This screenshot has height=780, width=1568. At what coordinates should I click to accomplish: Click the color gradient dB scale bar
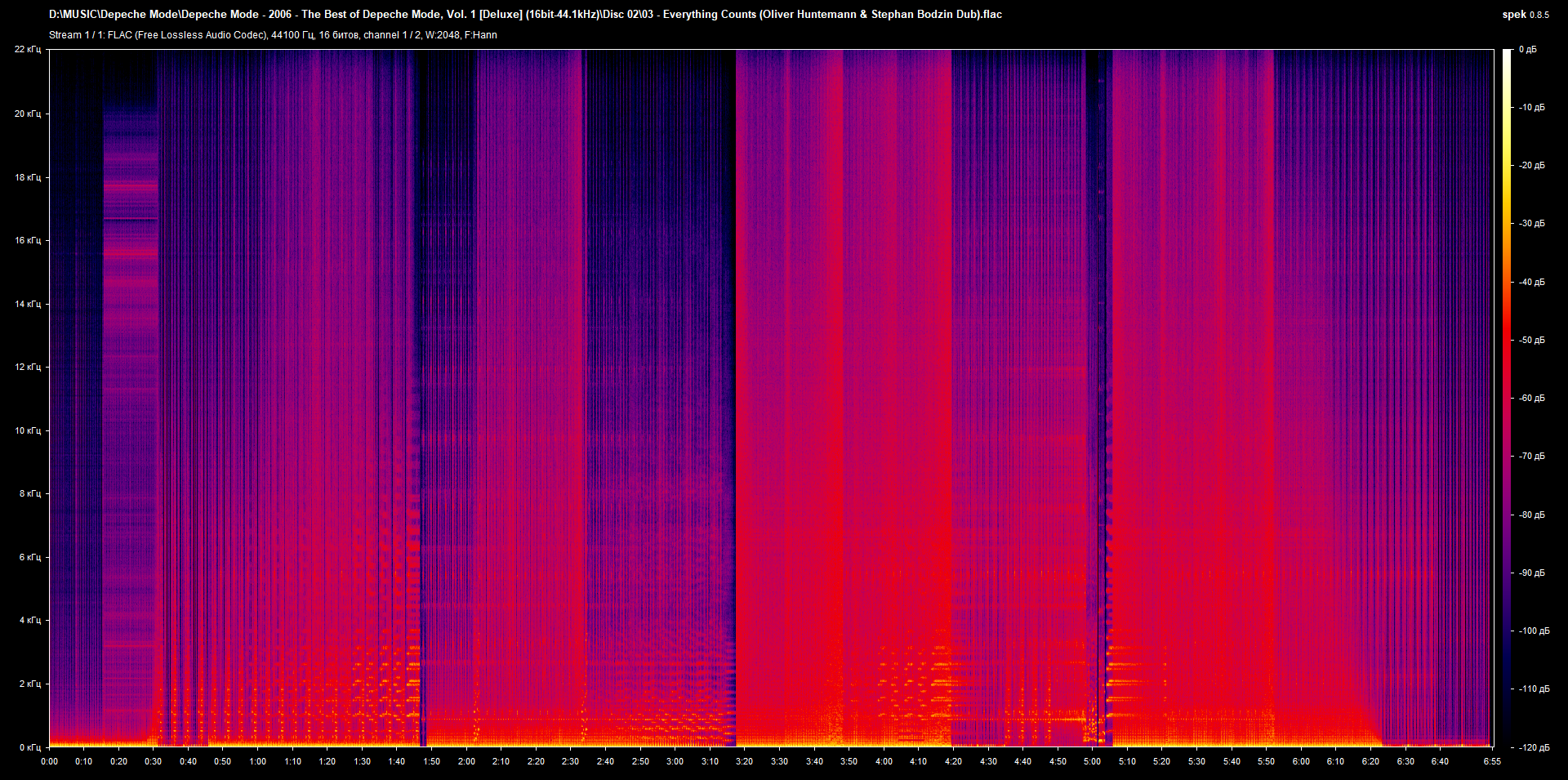coord(1507,398)
